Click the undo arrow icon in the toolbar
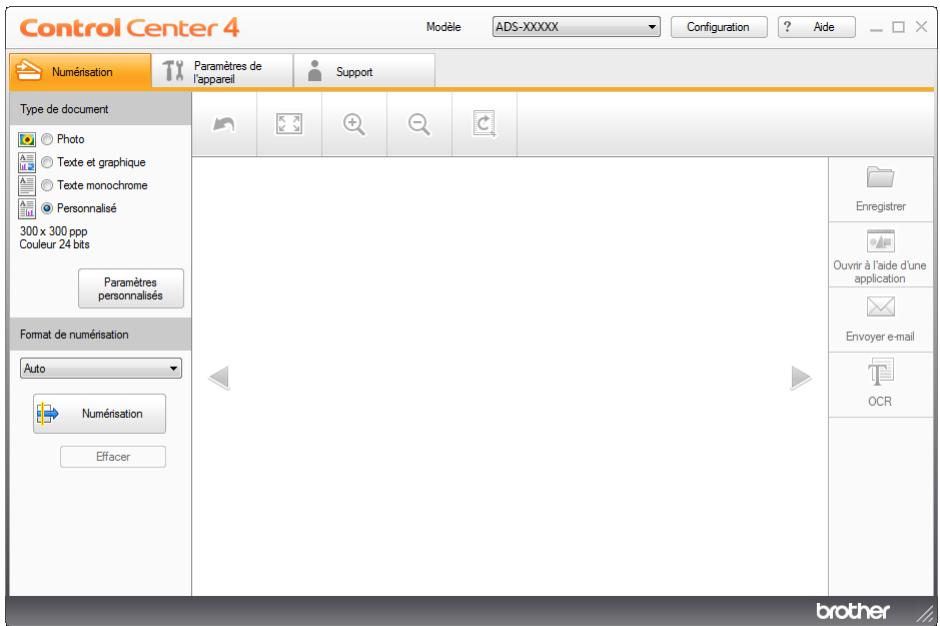This screenshot has height=626, width=940. (x=224, y=125)
